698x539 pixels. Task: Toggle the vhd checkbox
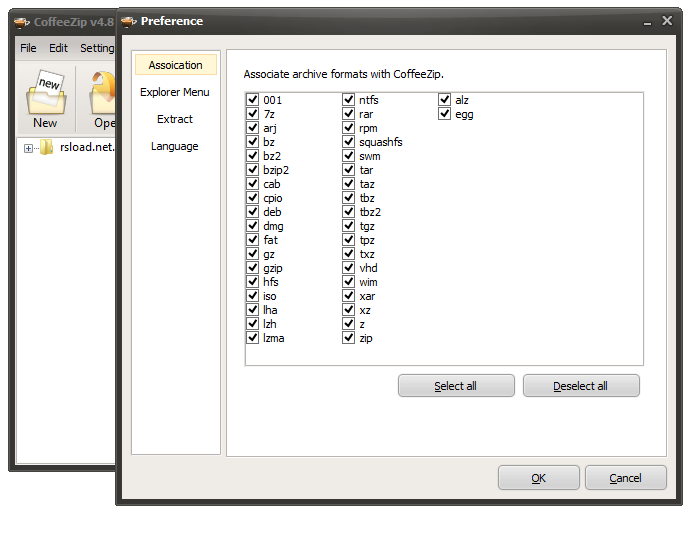(349, 267)
